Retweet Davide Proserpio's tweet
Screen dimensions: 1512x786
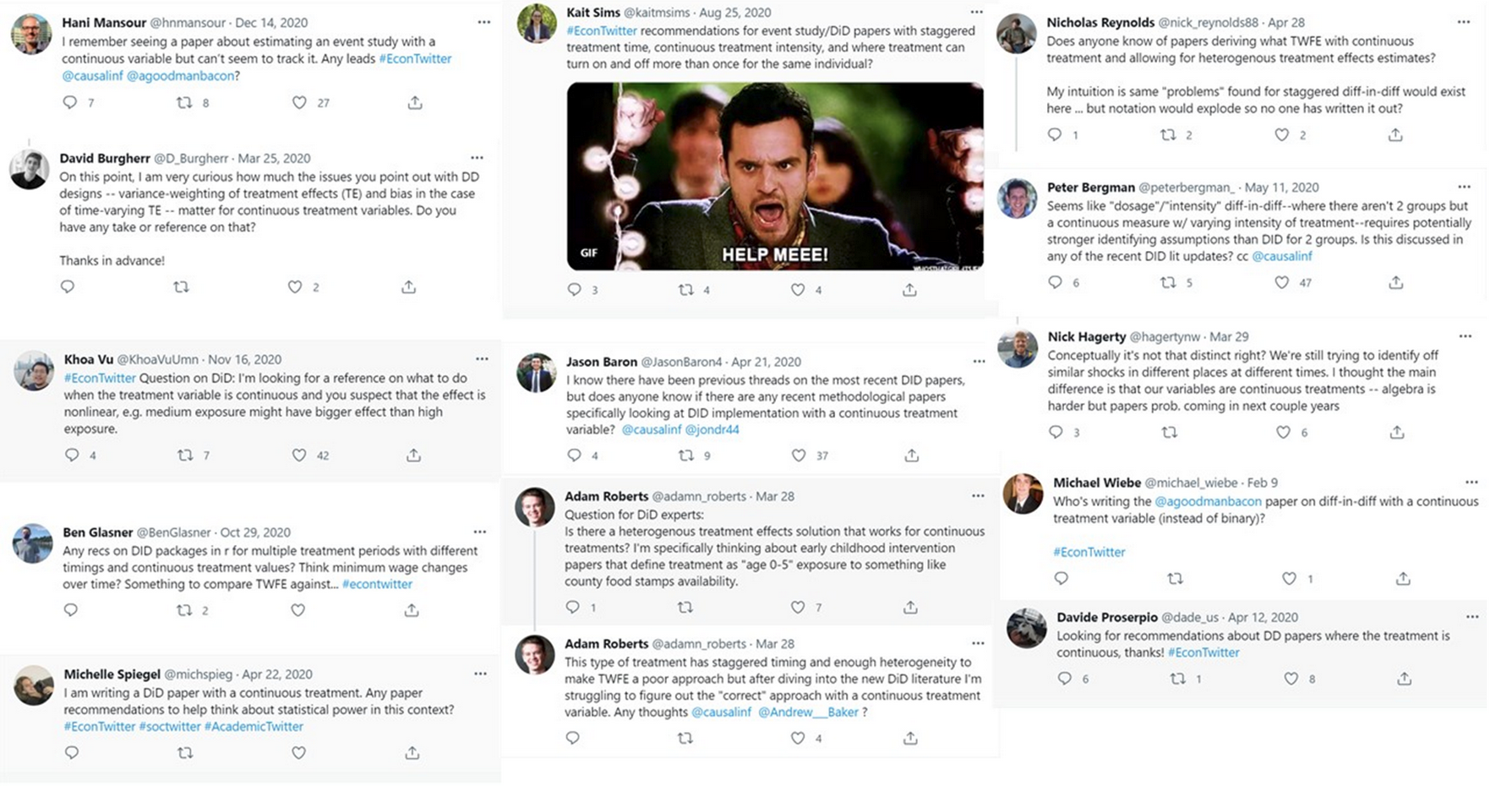point(1177,678)
